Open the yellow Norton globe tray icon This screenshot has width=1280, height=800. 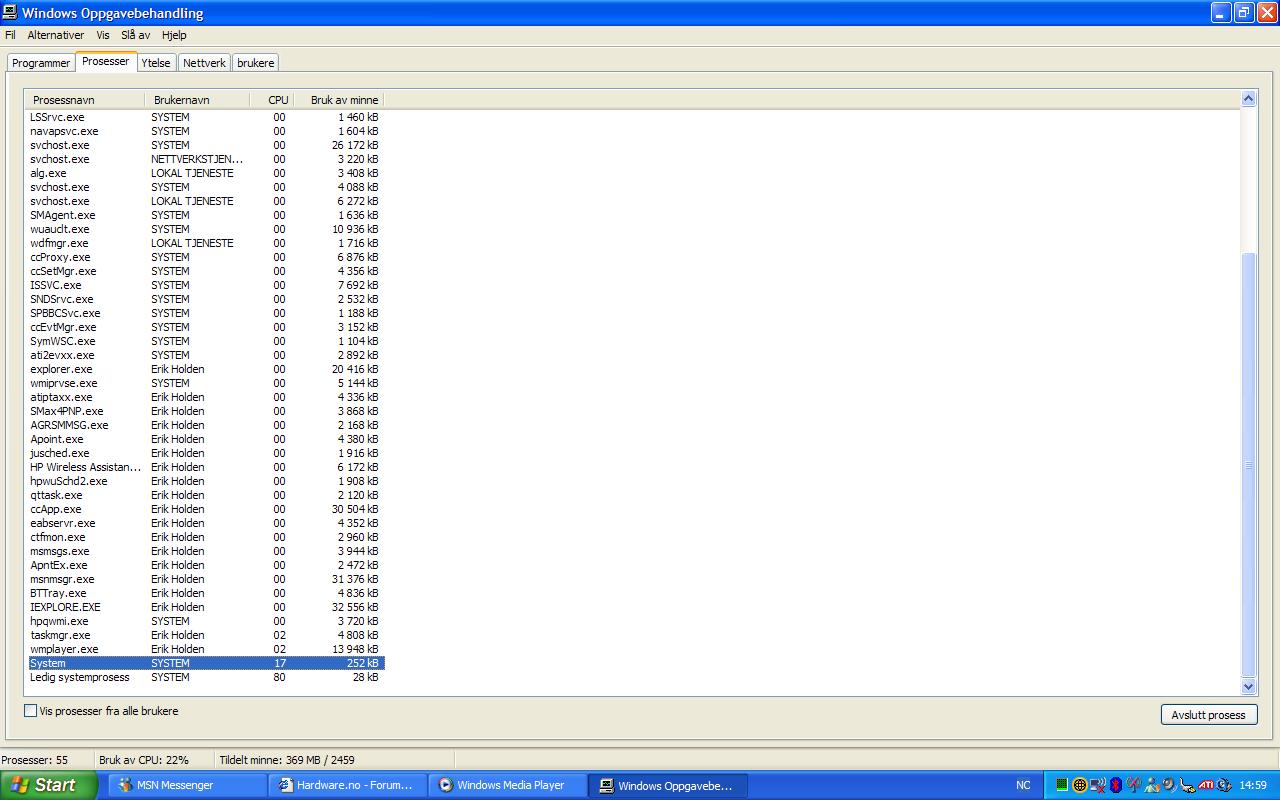click(x=1080, y=785)
